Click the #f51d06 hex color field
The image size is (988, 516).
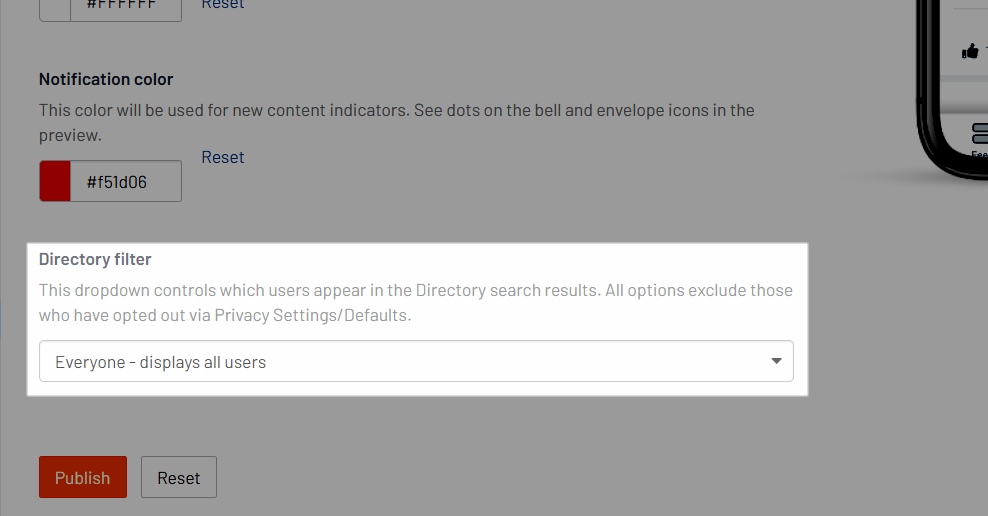(x=126, y=181)
